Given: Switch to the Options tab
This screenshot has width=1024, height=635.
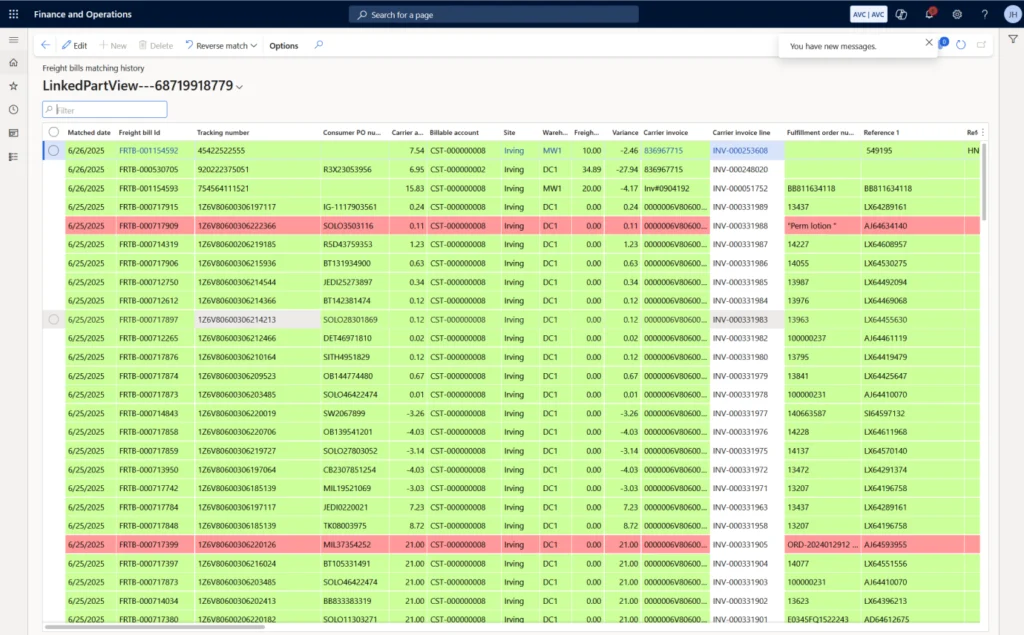Looking at the screenshot, I should coord(283,45).
